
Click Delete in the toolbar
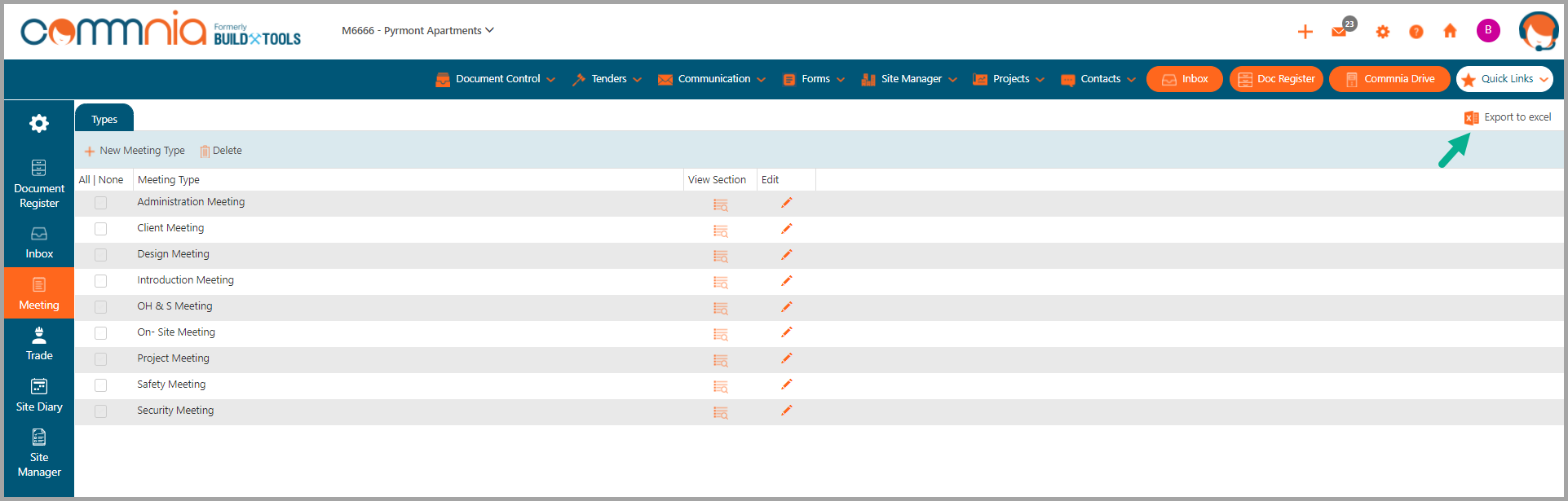(221, 151)
